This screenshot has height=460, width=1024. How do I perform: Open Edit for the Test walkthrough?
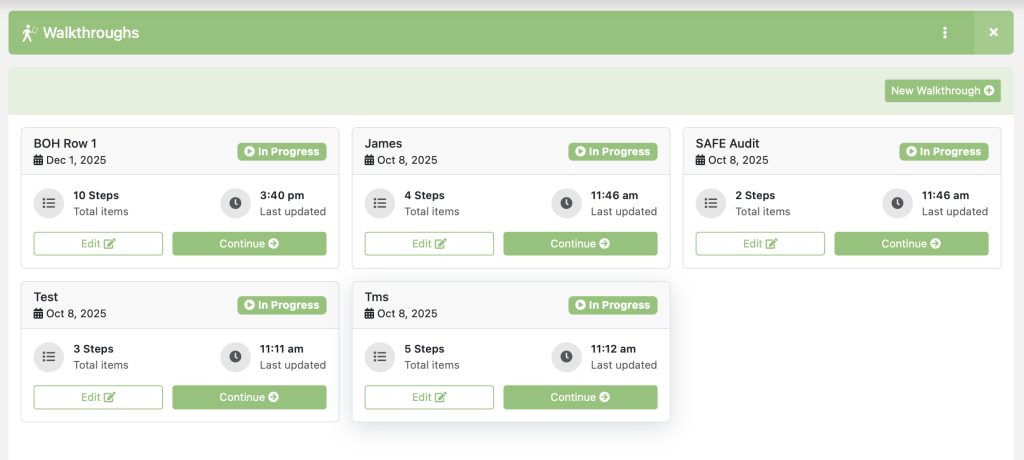click(98, 398)
